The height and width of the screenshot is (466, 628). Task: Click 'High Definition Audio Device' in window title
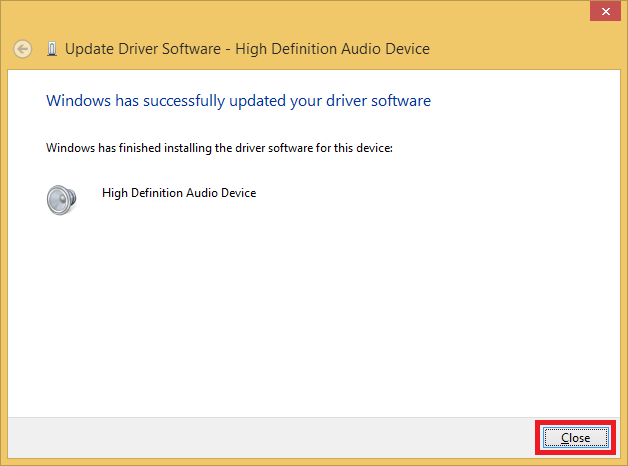coord(332,49)
